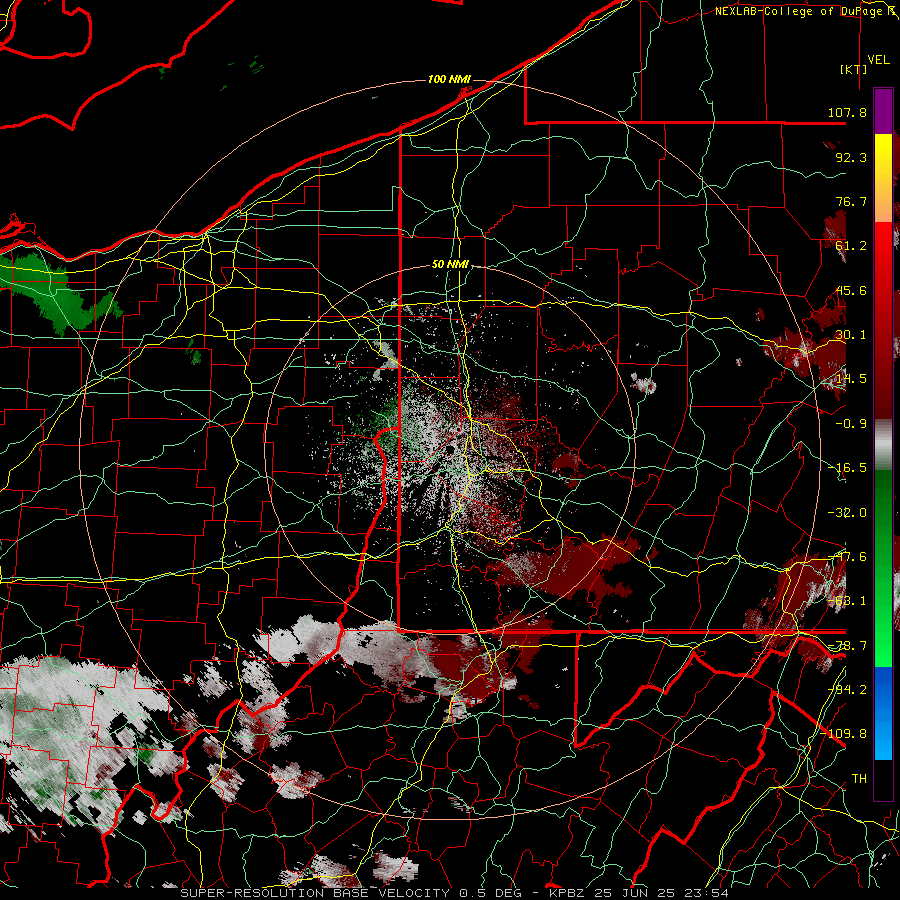Select the -78.7 scale value
This screenshot has width=900, height=900.
tap(847, 646)
